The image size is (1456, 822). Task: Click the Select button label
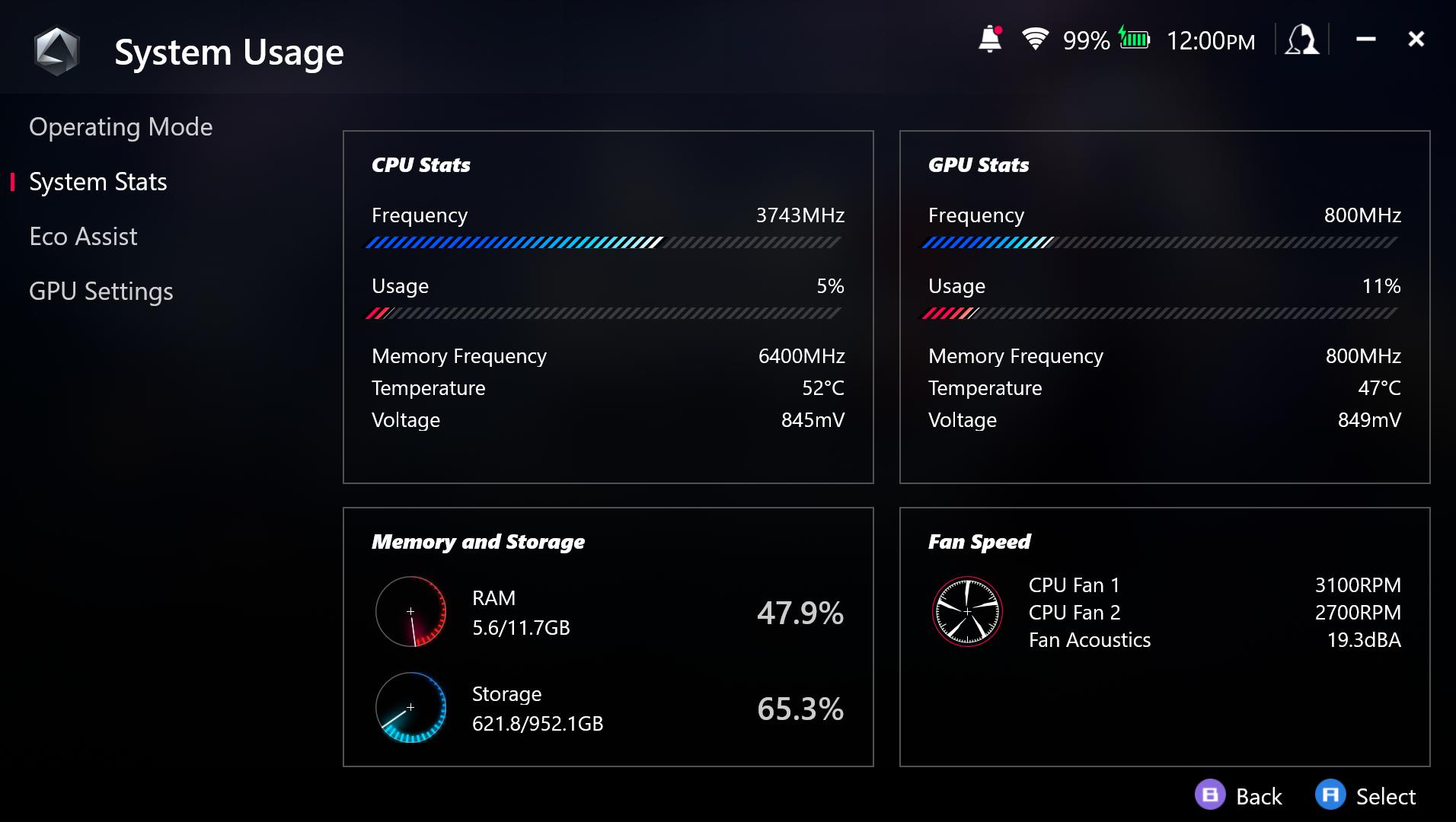pos(1385,796)
